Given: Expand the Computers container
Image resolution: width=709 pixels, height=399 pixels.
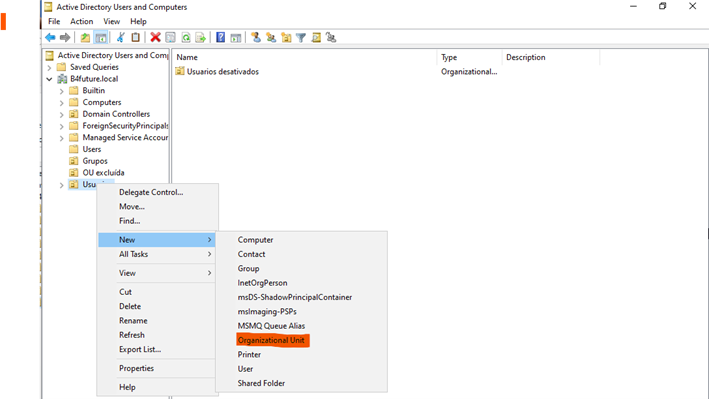Looking at the screenshot, I should point(61,103).
